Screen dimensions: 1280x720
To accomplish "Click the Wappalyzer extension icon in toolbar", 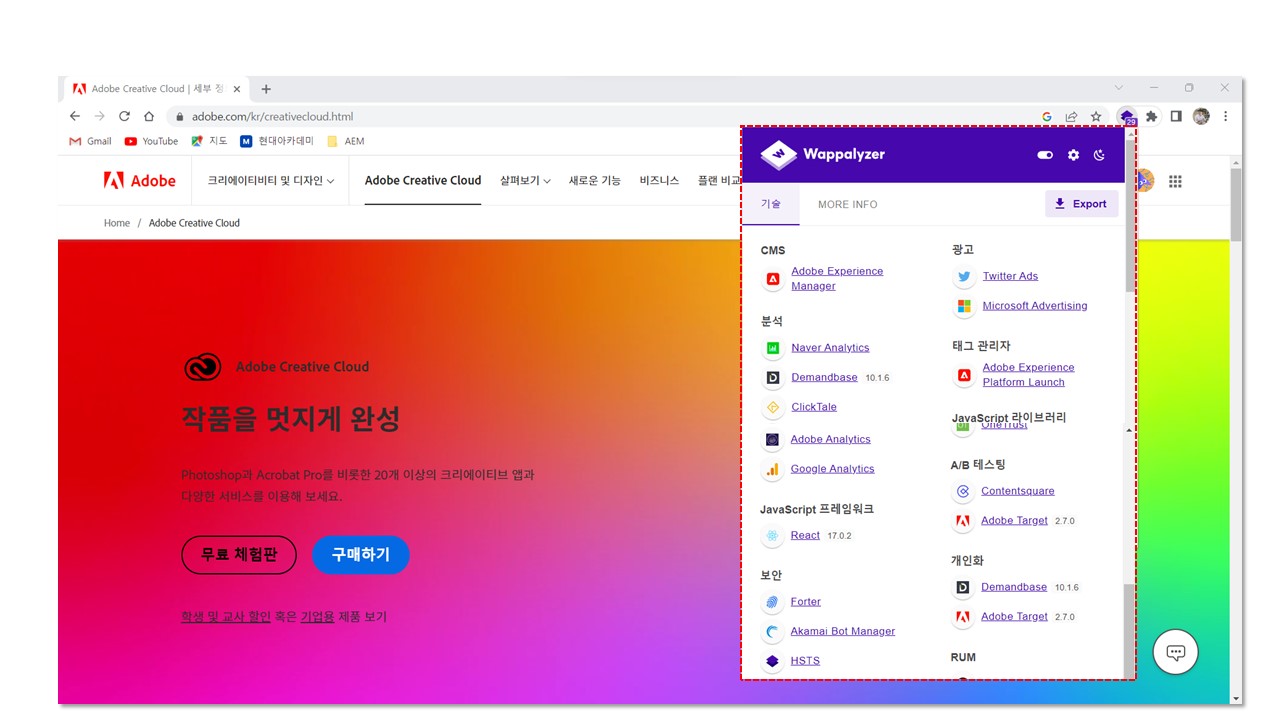I will coord(1127,117).
